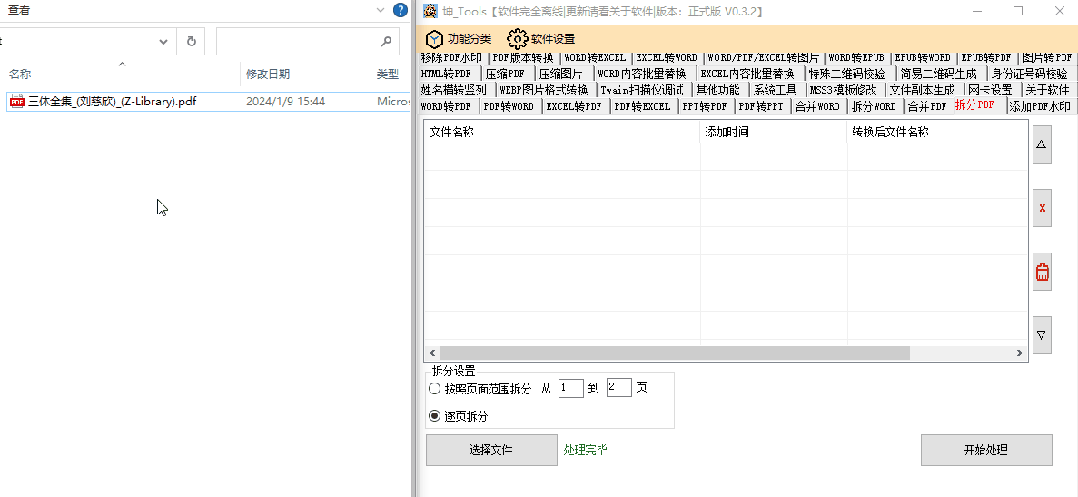Click the 查看 ribbon tab in Explorer
The height and width of the screenshot is (497, 1078).
19,10
